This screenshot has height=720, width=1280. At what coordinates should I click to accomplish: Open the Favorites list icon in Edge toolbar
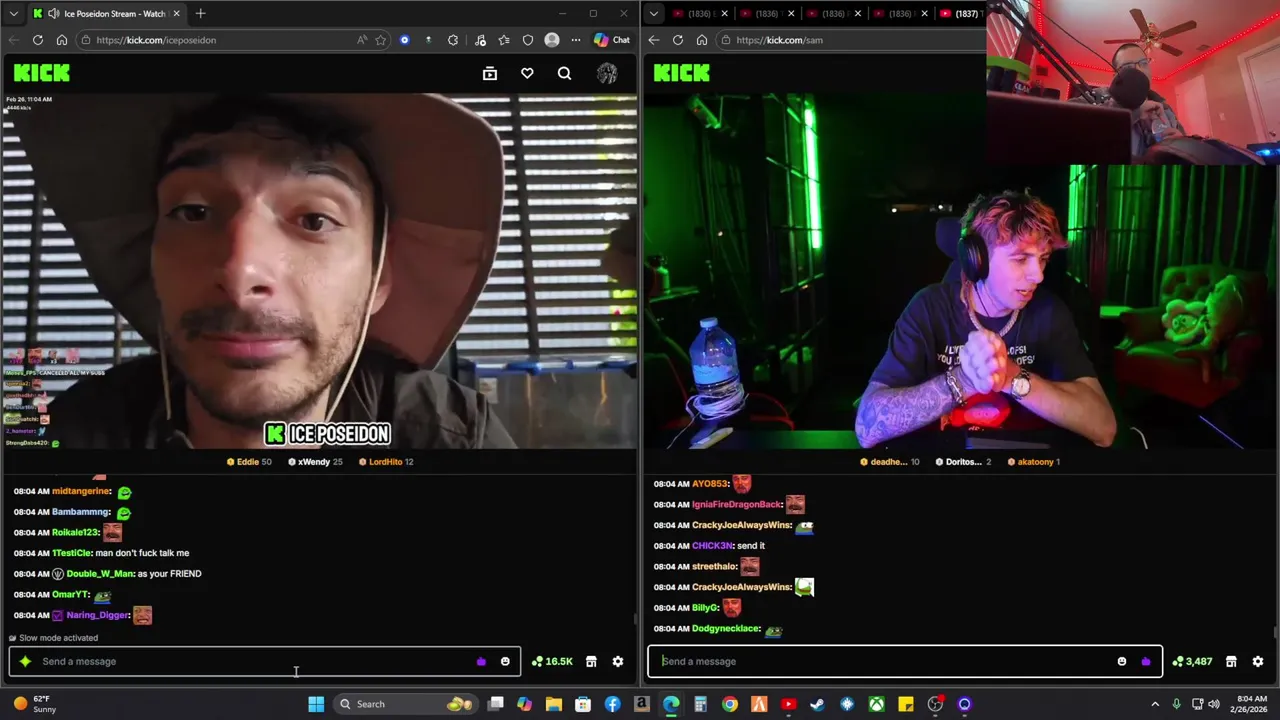click(504, 40)
